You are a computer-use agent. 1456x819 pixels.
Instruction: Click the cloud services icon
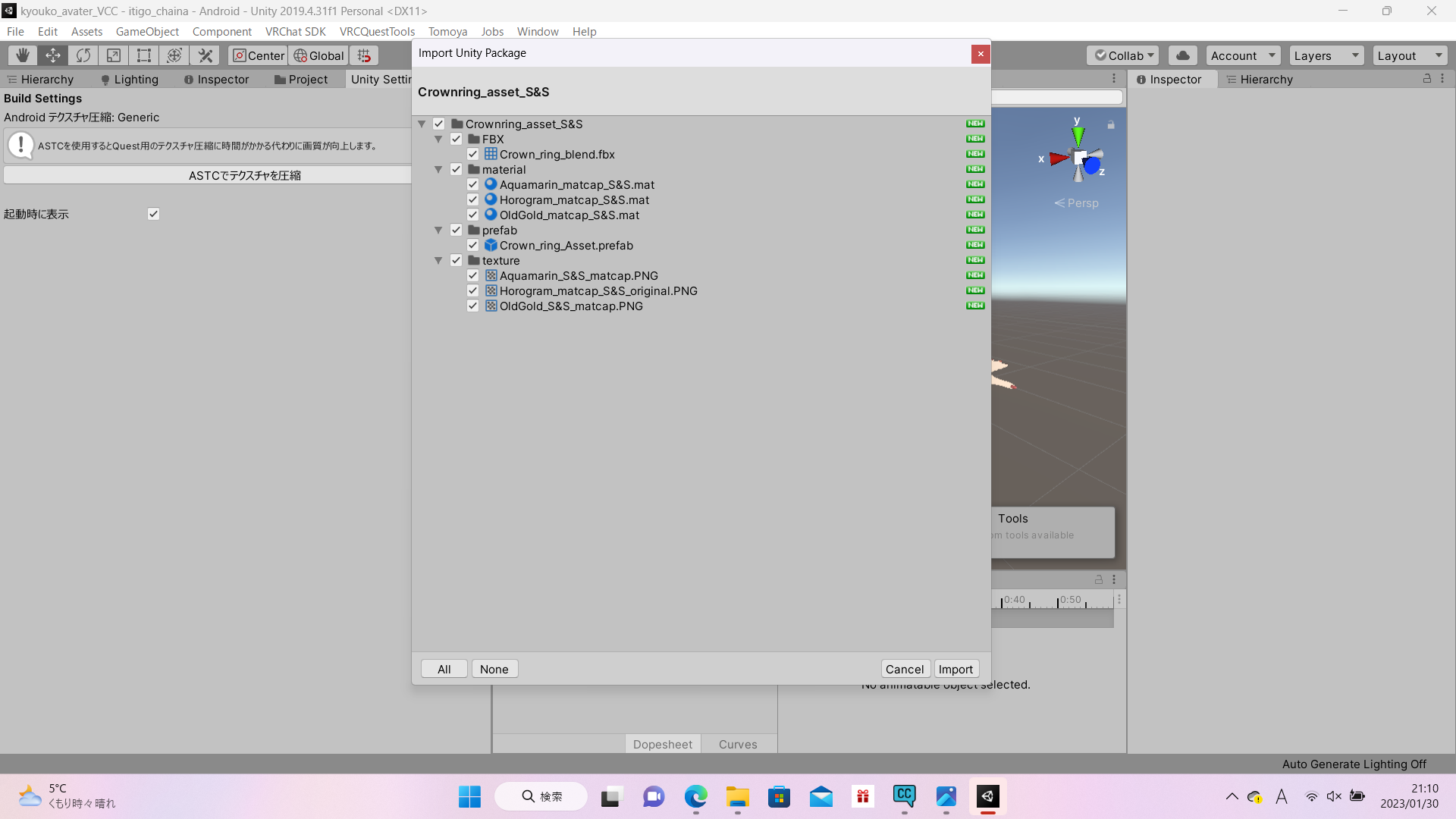click(1182, 55)
